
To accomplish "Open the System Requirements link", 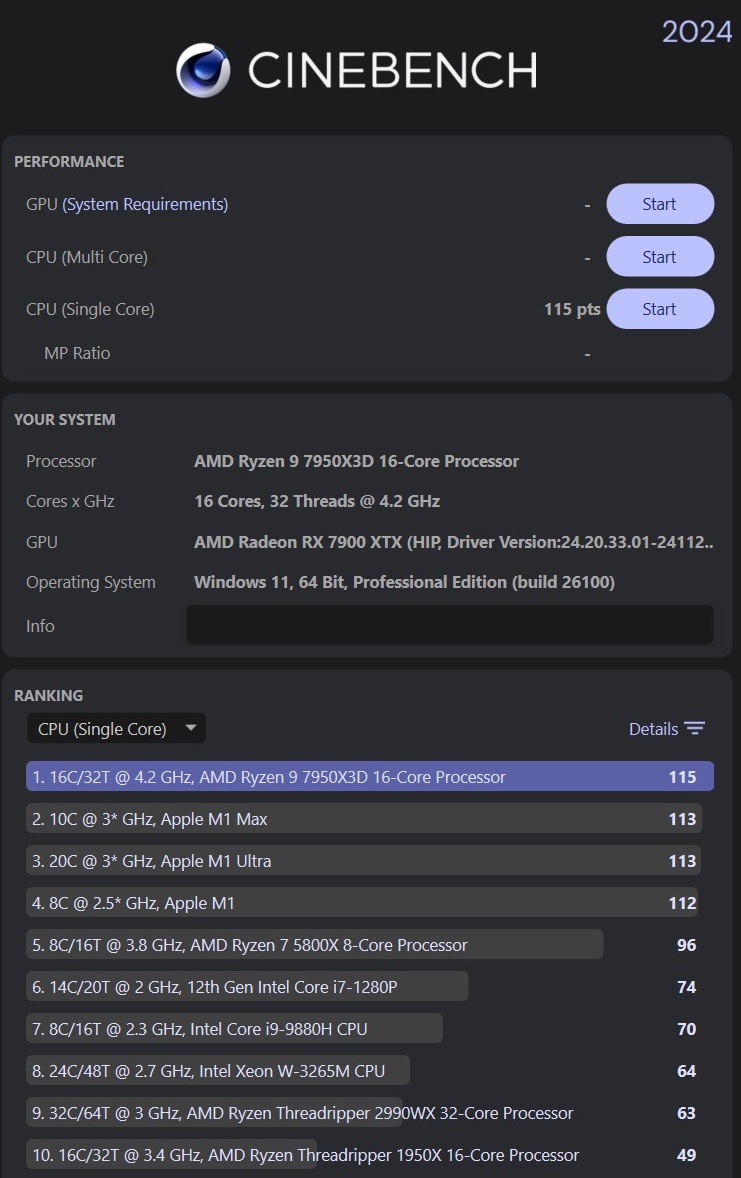I will [x=145, y=204].
